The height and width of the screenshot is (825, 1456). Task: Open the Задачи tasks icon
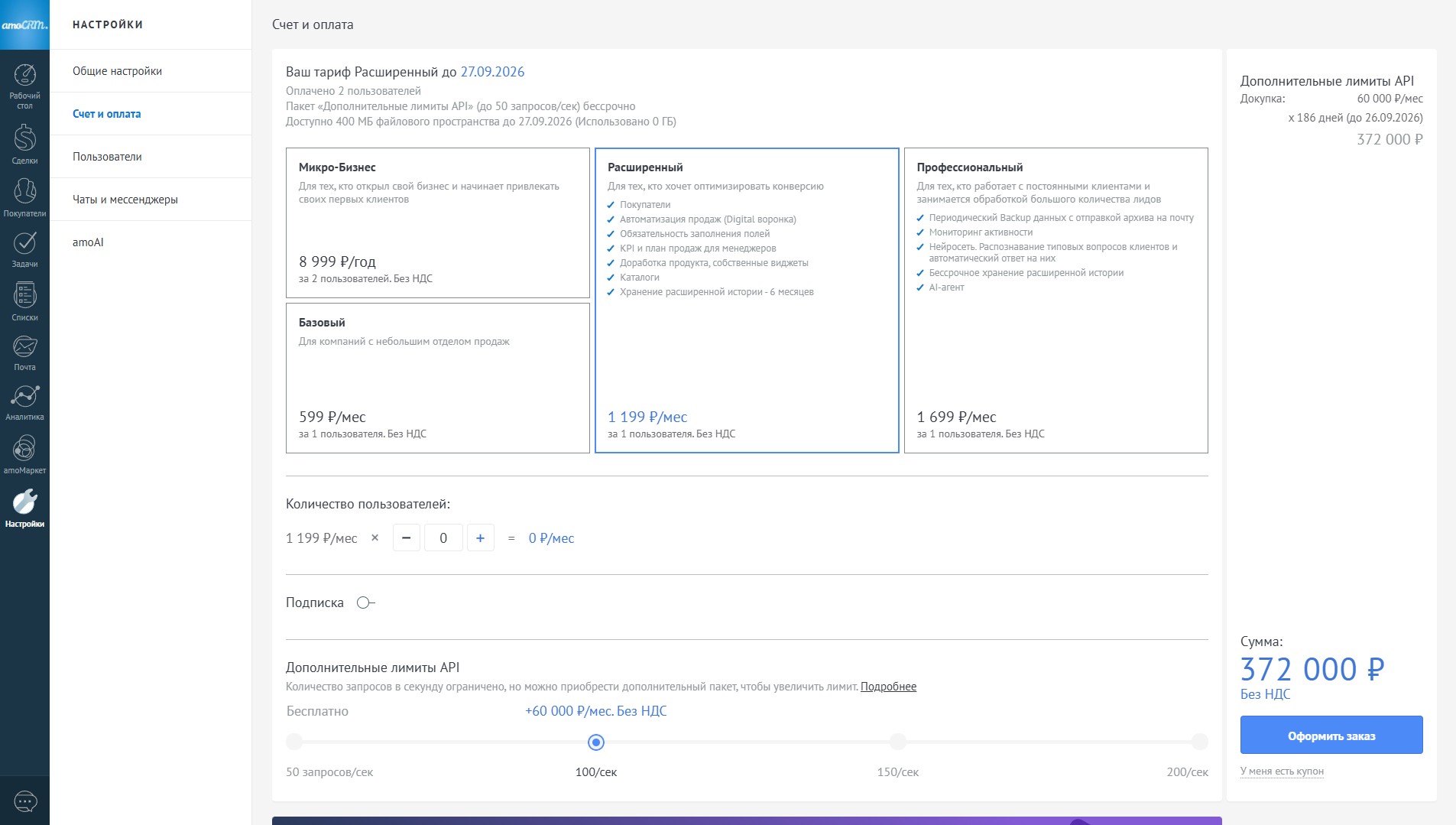[24, 248]
